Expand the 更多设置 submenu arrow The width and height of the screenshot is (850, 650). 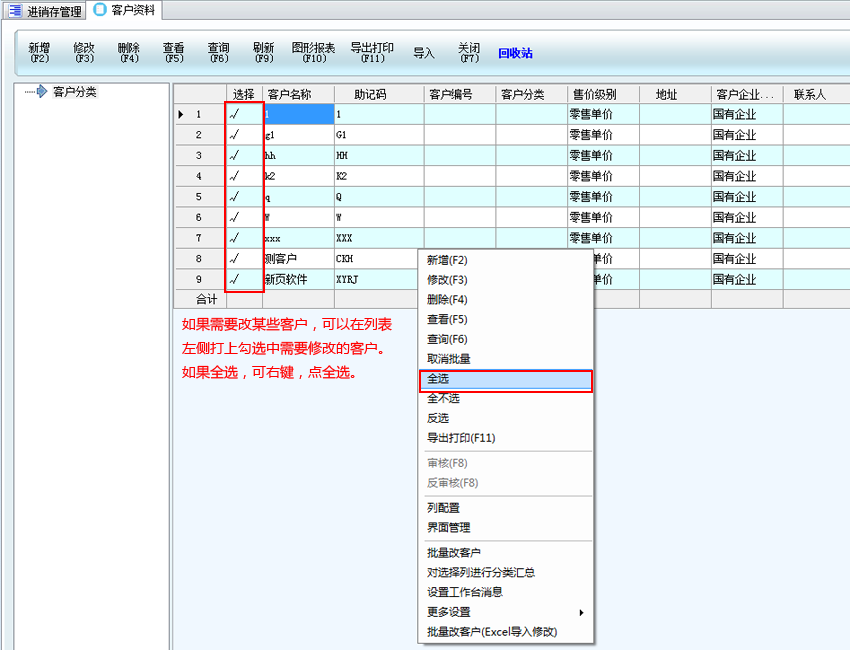click(x=581, y=612)
